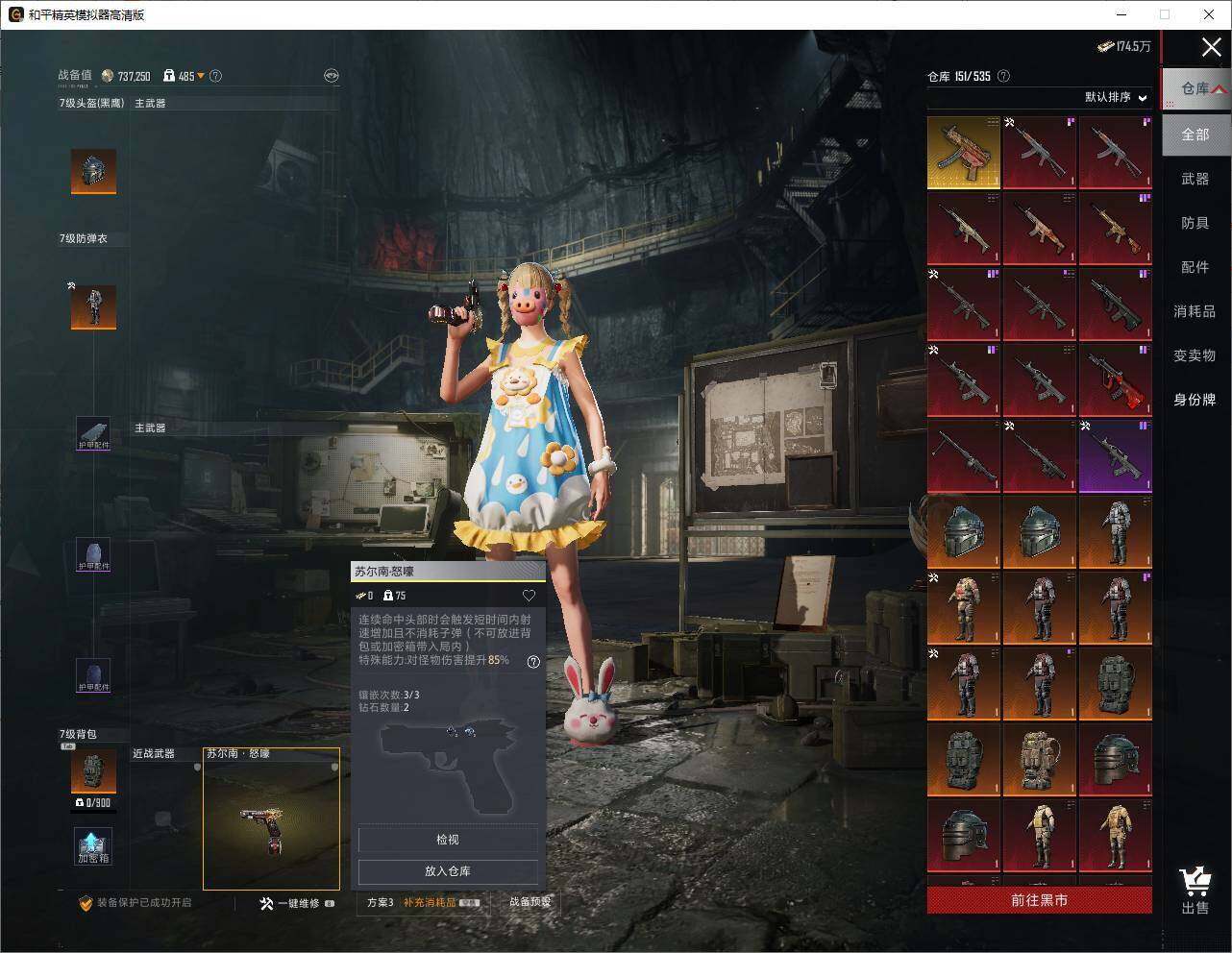Click the 放入仓库 store button

tap(448, 871)
